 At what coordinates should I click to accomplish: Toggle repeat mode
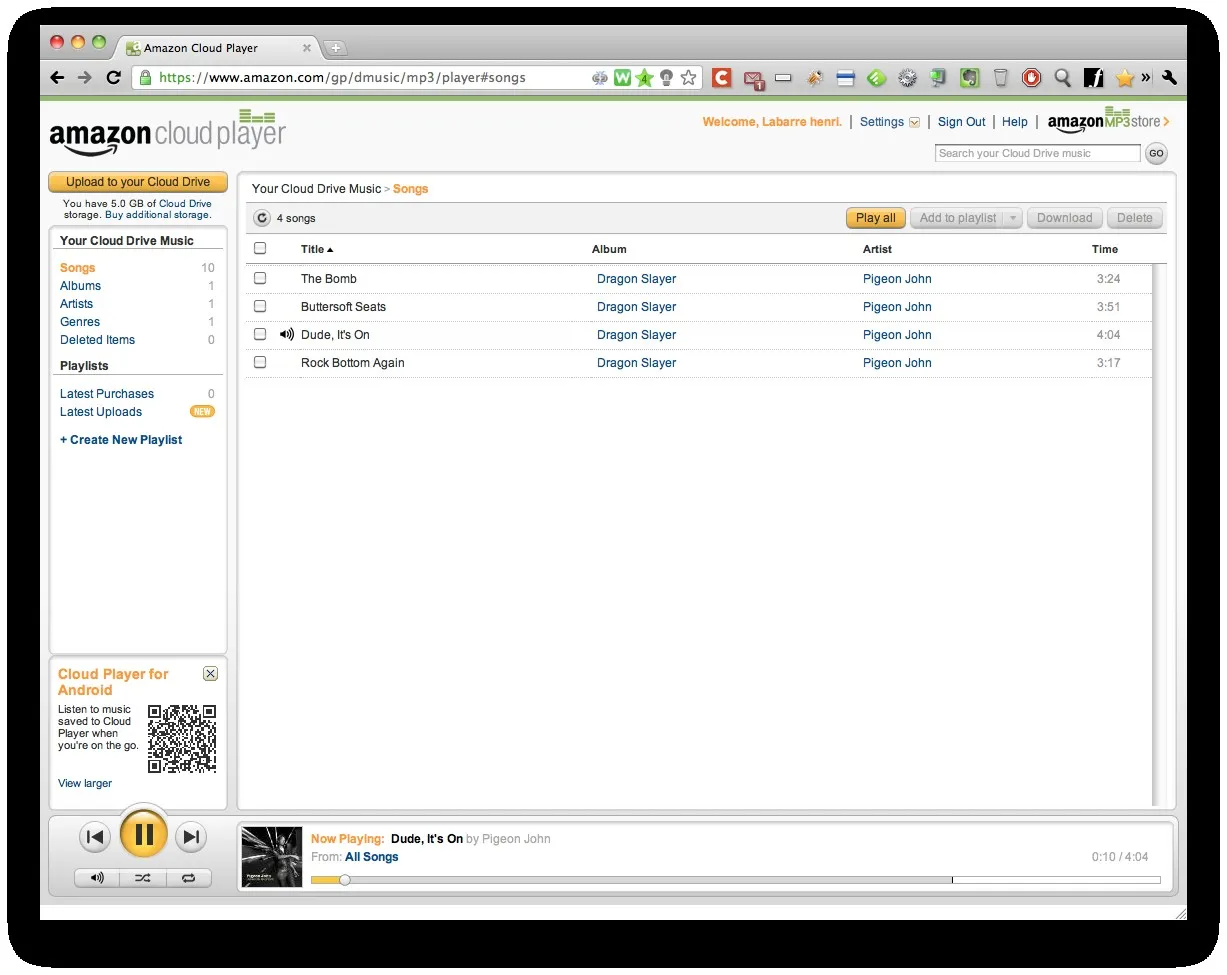click(x=189, y=878)
